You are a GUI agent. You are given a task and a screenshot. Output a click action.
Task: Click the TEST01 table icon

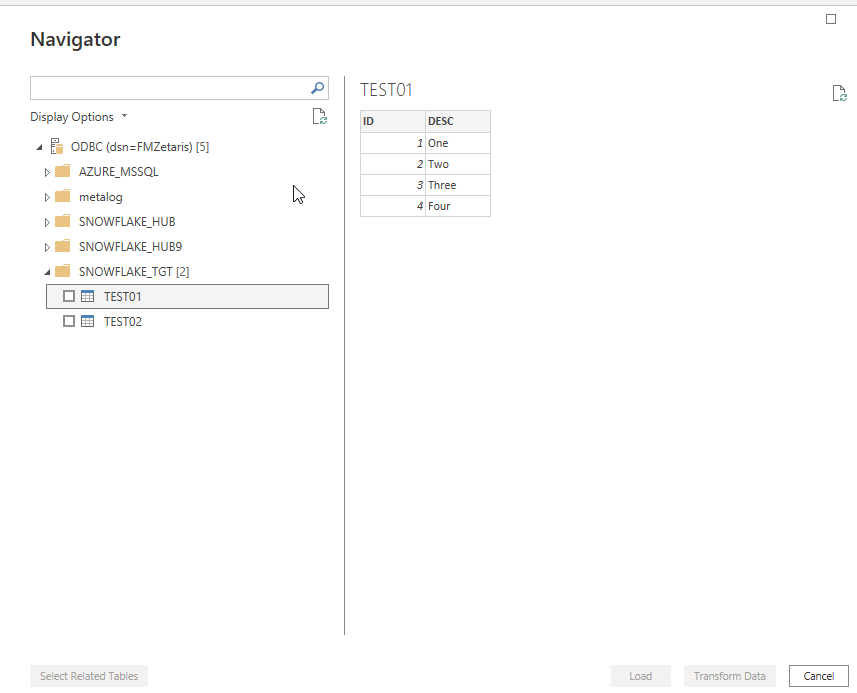tap(87, 296)
